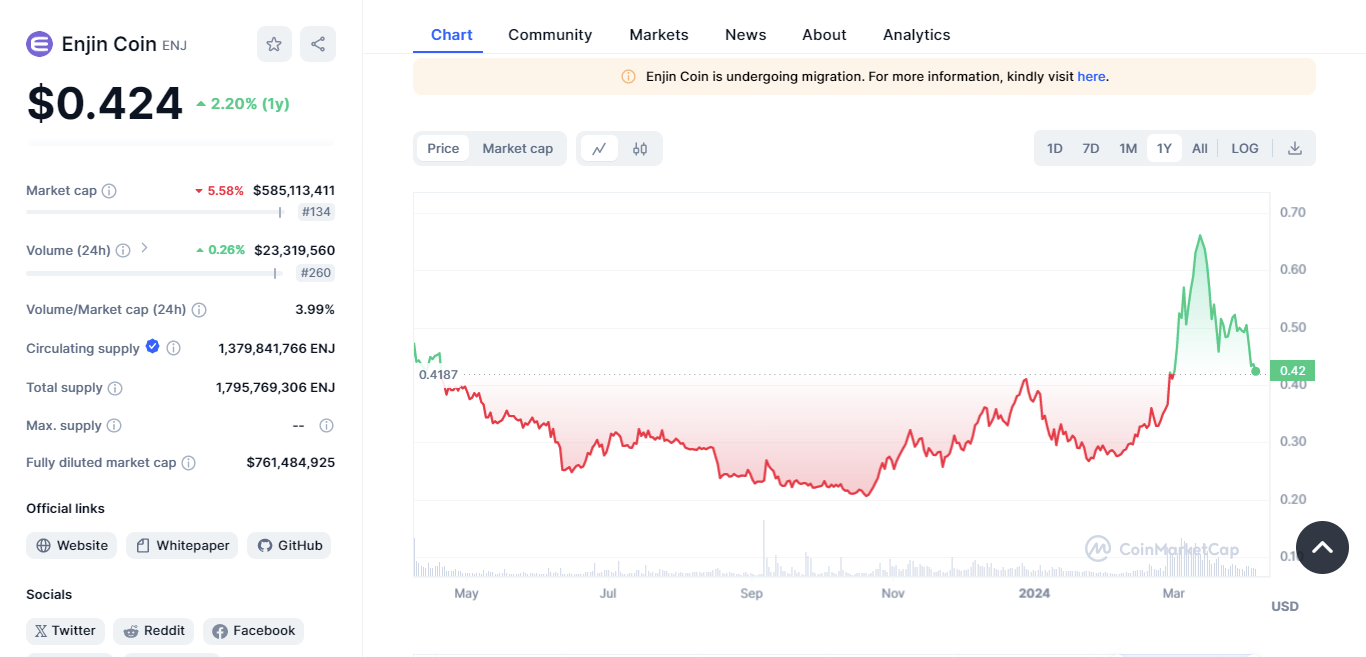This screenshot has height=657, width=1366.
Task: Click info icon beside Max. supply value
Action: (326, 426)
